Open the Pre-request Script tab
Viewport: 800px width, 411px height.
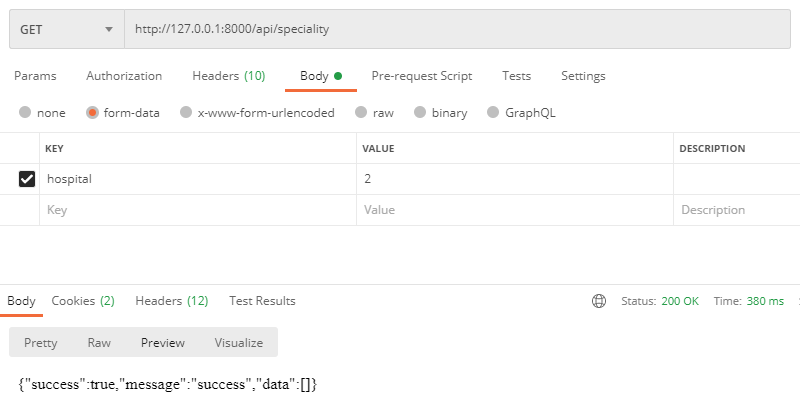[x=421, y=76]
